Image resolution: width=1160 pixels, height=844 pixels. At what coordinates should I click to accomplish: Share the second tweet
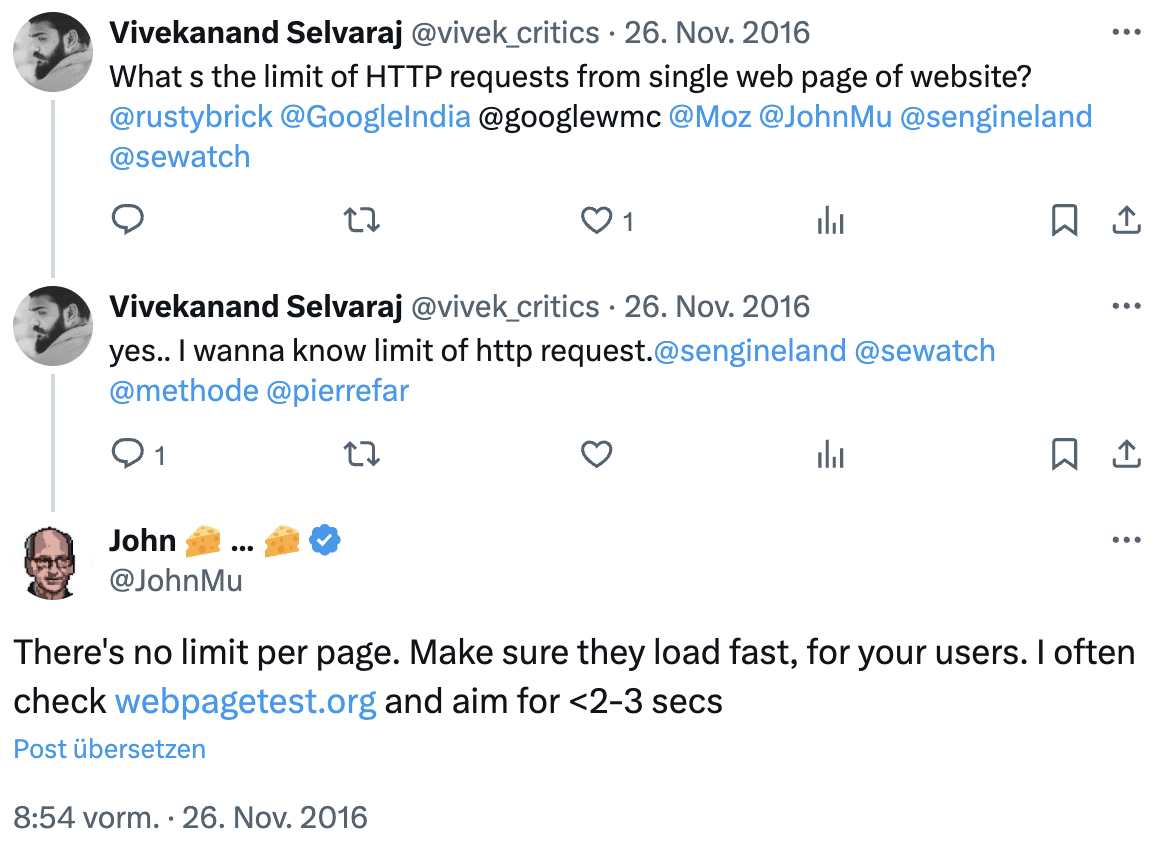[1126, 453]
